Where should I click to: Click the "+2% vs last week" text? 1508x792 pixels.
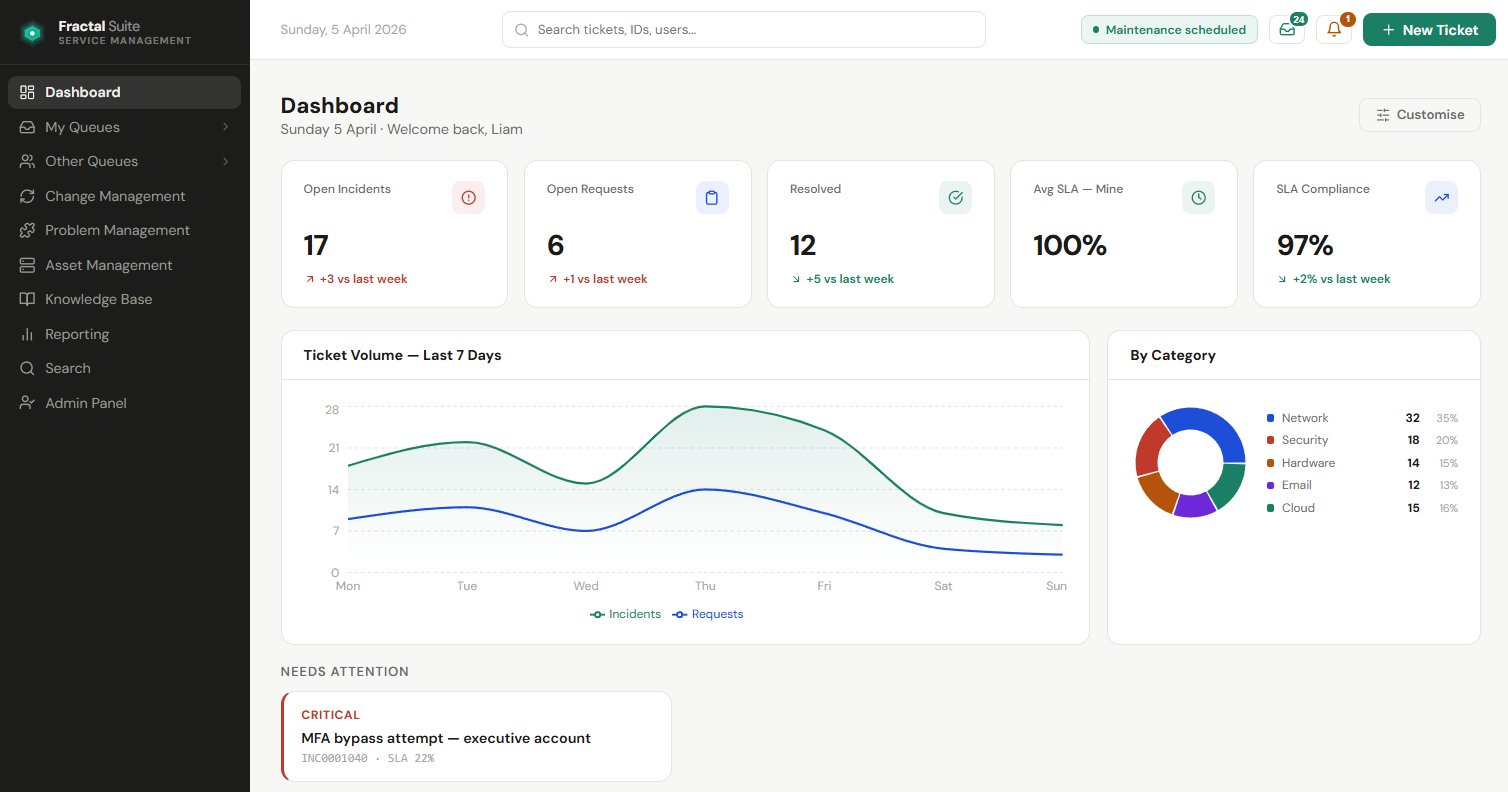[x=1342, y=279]
